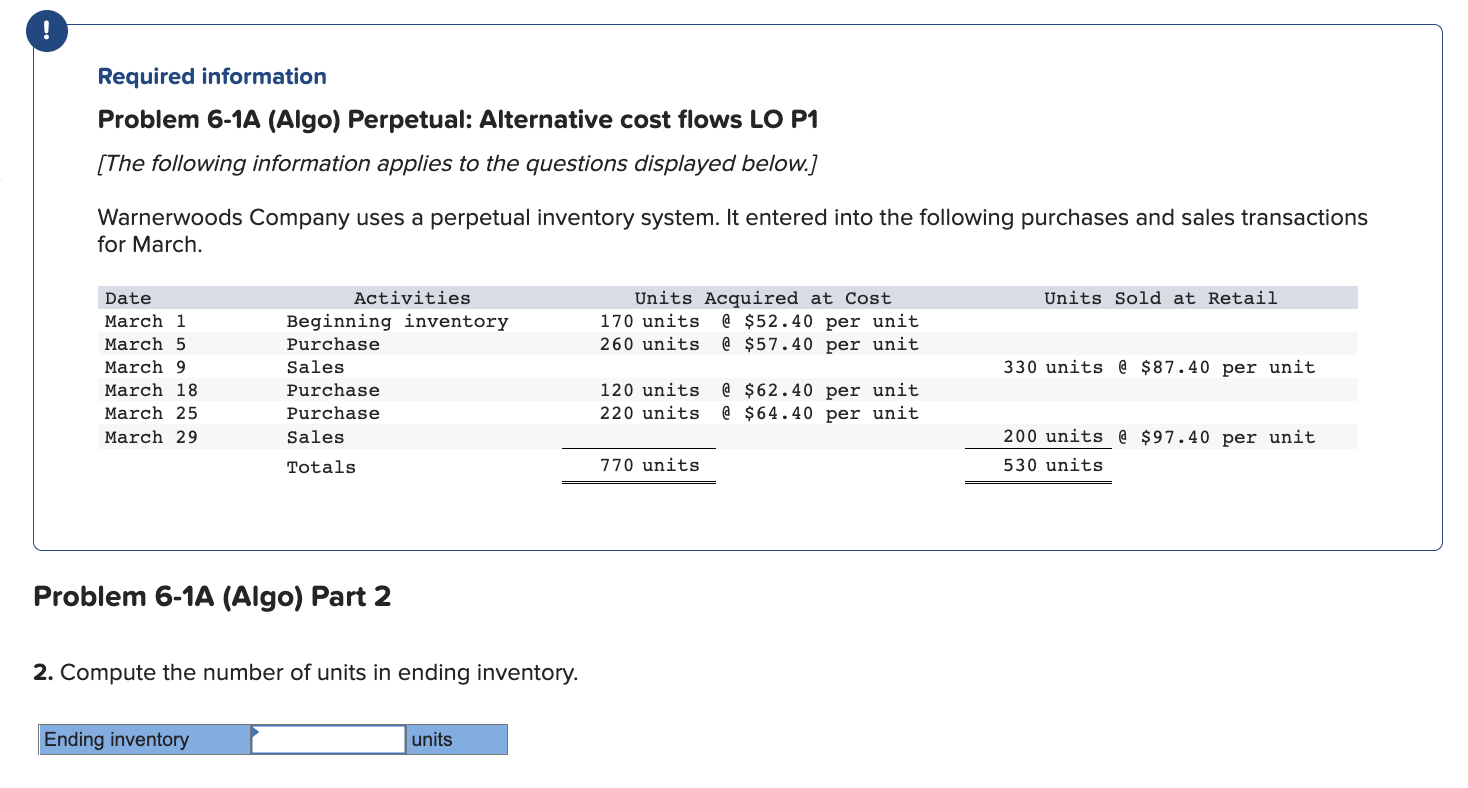The width and height of the screenshot is (1468, 788).
Task: Click the 'March 1' date cell
Action: click(146, 321)
